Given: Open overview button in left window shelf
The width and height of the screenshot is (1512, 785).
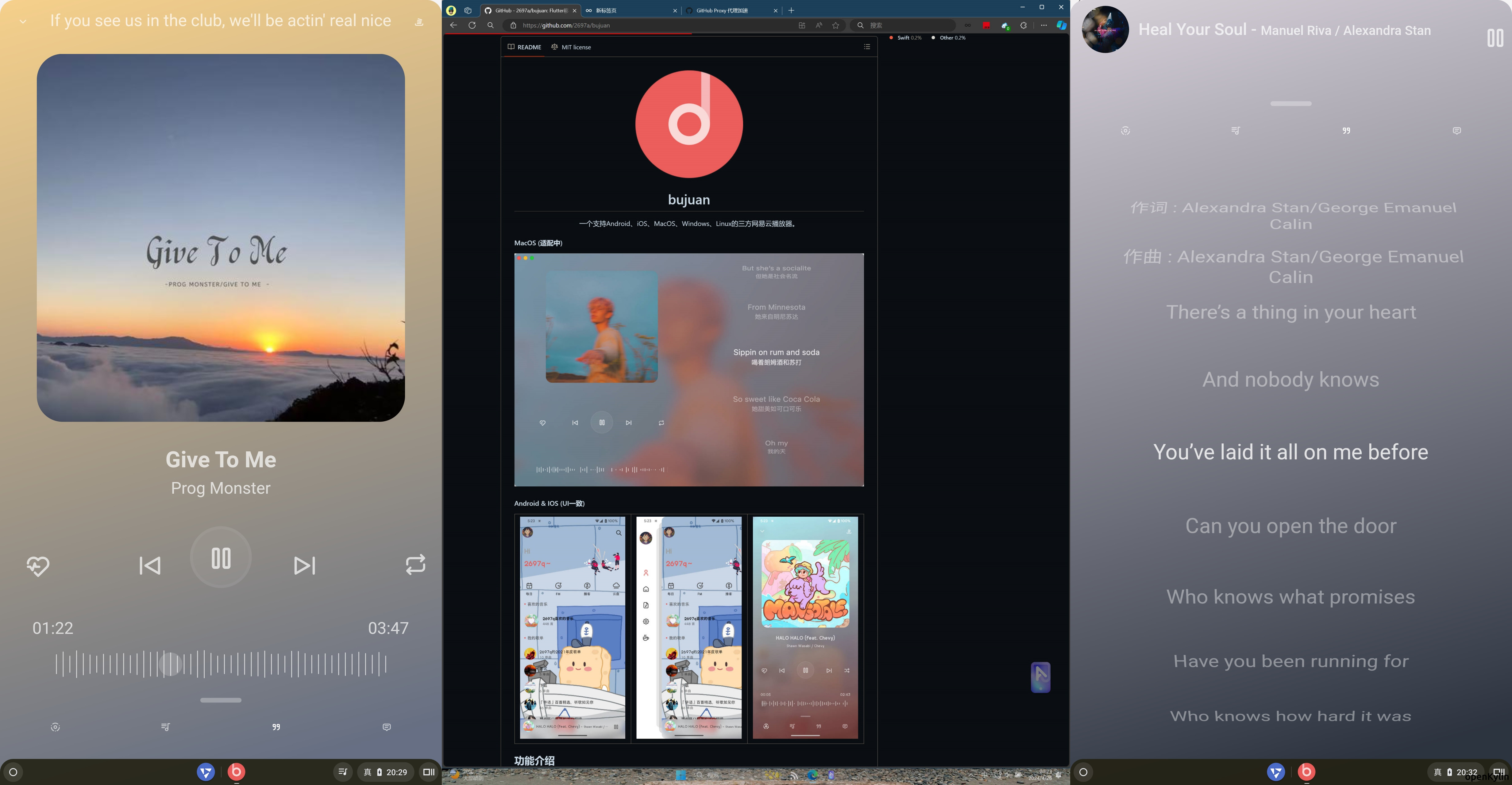Looking at the screenshot, I should click(x=429, y=772).
